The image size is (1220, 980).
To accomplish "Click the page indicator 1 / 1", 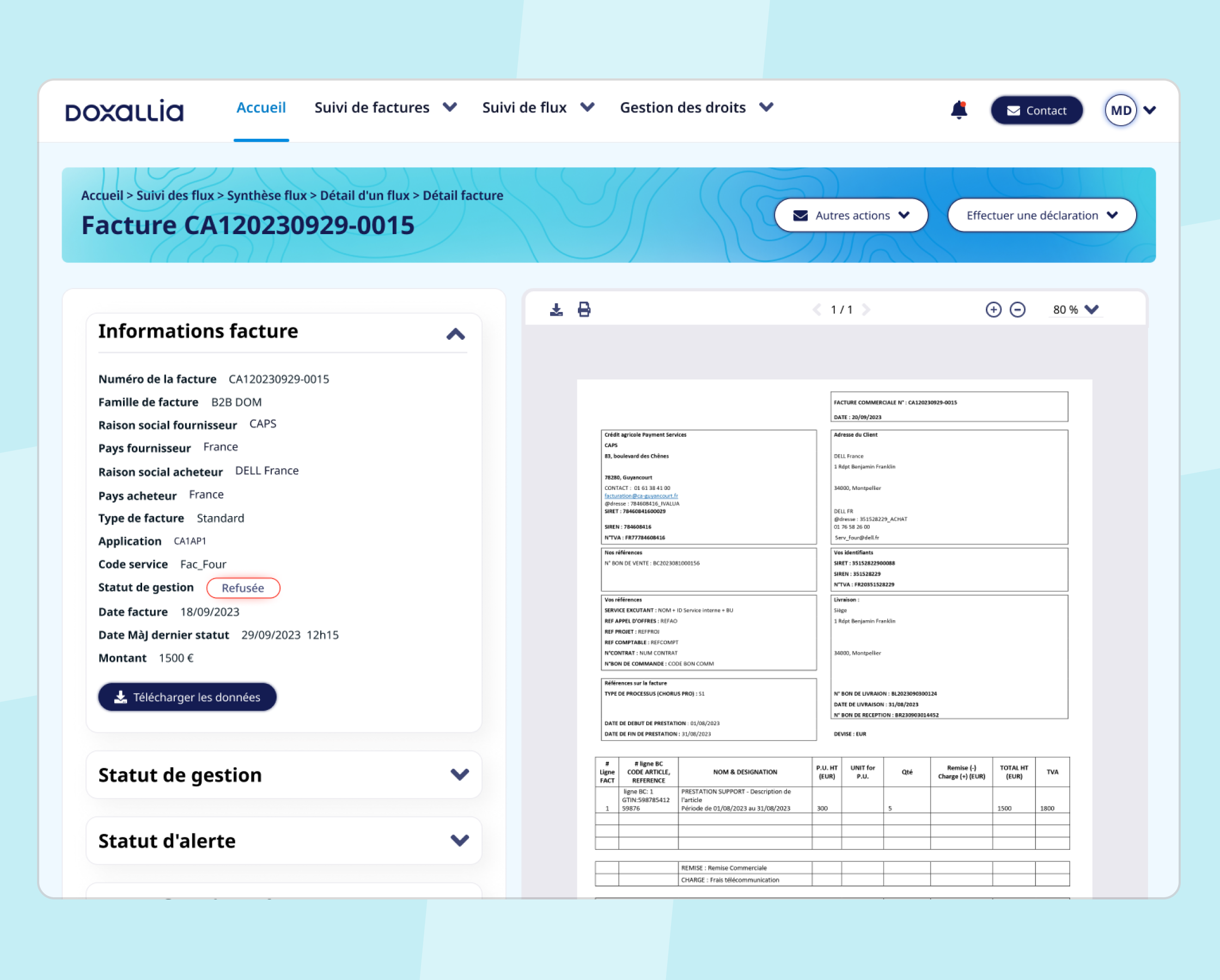I will (841, 309).
